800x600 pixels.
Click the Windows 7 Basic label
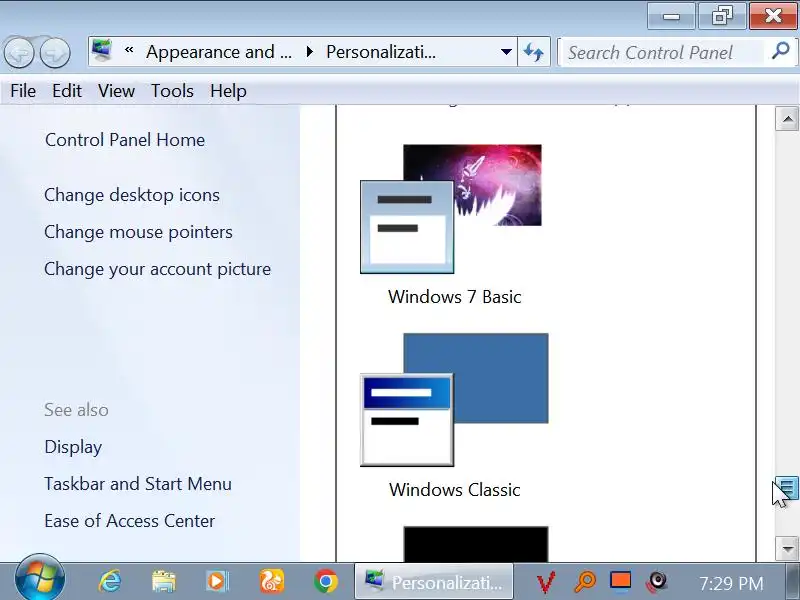pyautogui.click(x=455, y=296)
